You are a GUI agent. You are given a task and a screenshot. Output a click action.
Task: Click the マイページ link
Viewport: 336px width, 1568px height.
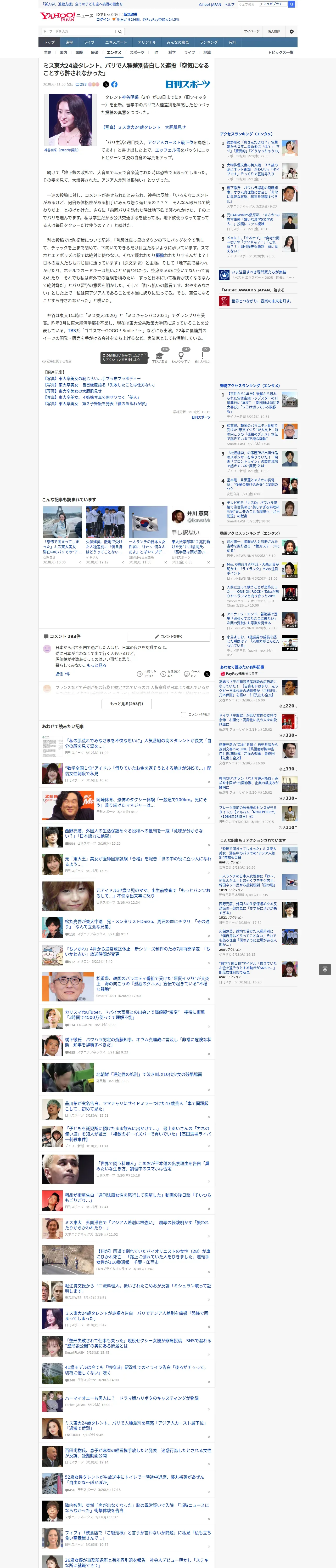click(x=251, y=31)
